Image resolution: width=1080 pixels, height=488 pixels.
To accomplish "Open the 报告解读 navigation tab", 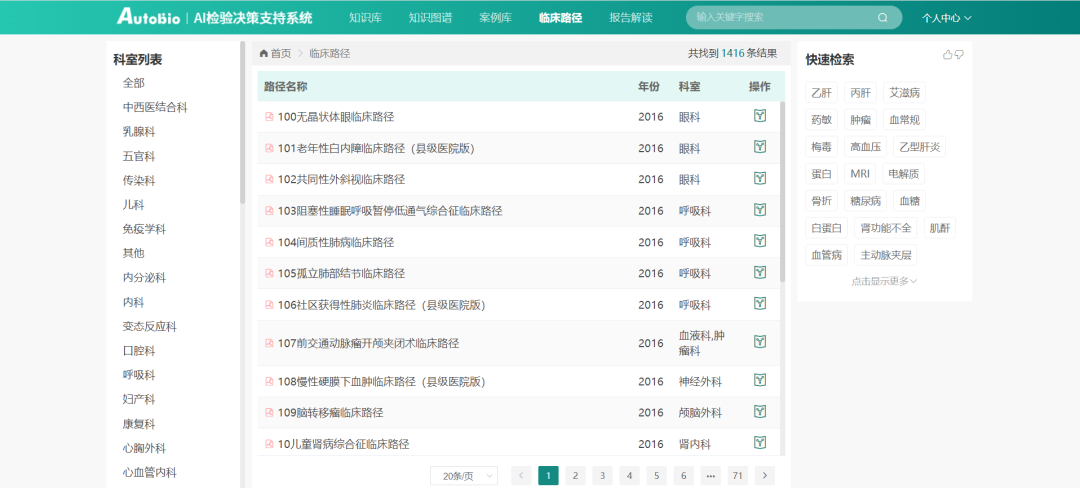I will click(630, 18).
